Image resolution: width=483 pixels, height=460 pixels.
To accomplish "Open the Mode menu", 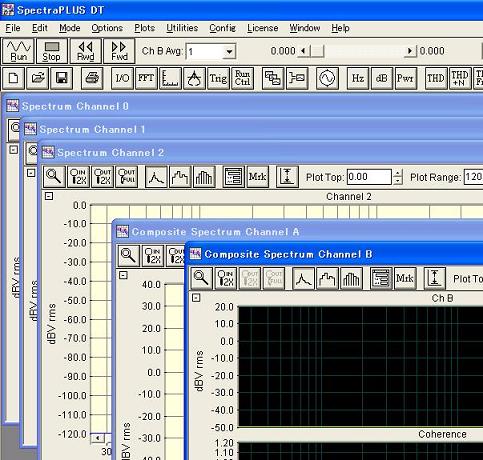I will (70, 28).
